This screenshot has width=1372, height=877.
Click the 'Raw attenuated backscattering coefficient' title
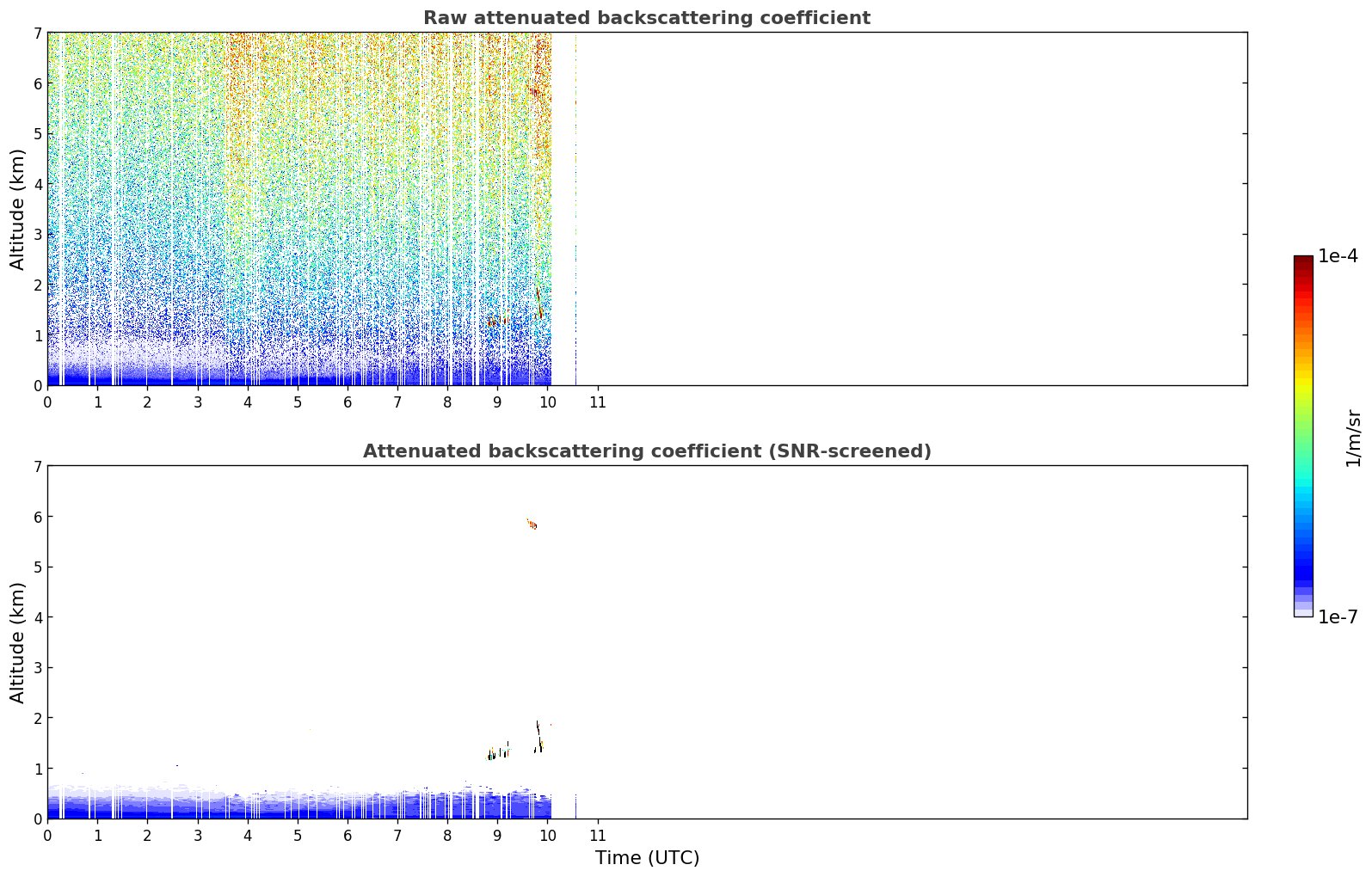tap(646, 18)
